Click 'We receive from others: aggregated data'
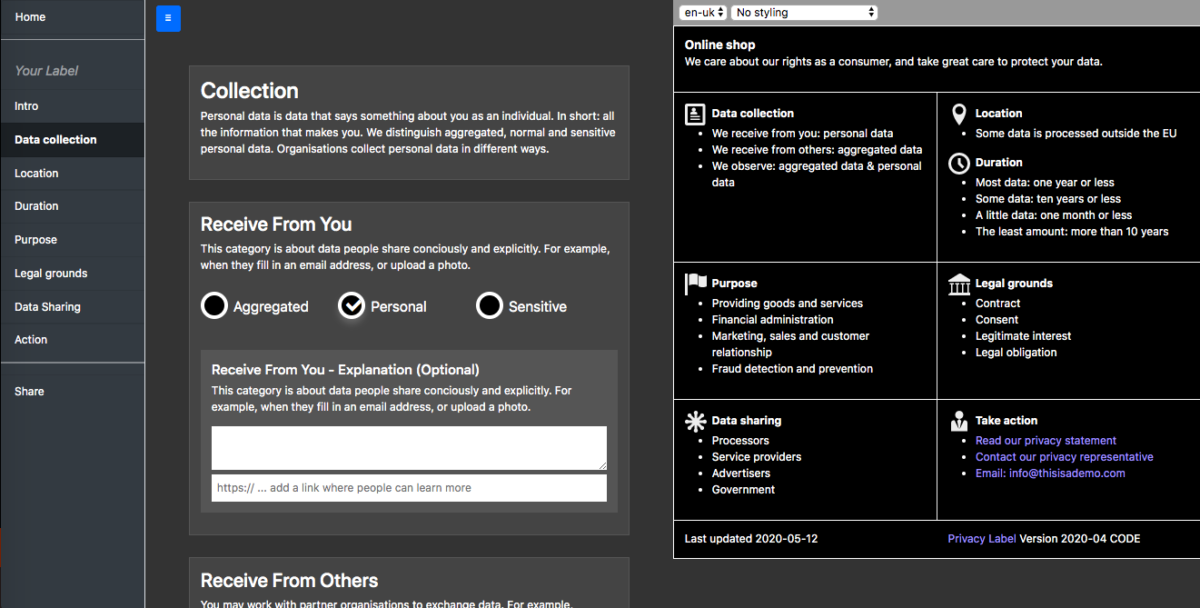 pos(817,150)
